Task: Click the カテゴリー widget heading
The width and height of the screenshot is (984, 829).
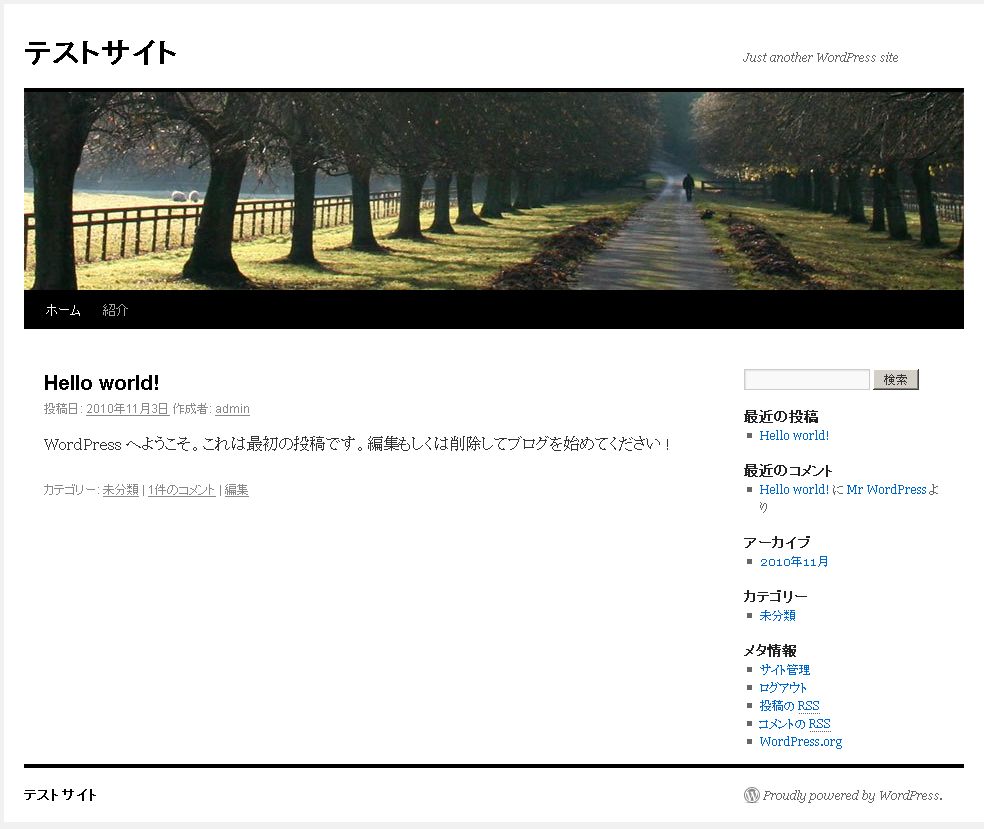Action: pyautogui.click(x=776, y=596)
